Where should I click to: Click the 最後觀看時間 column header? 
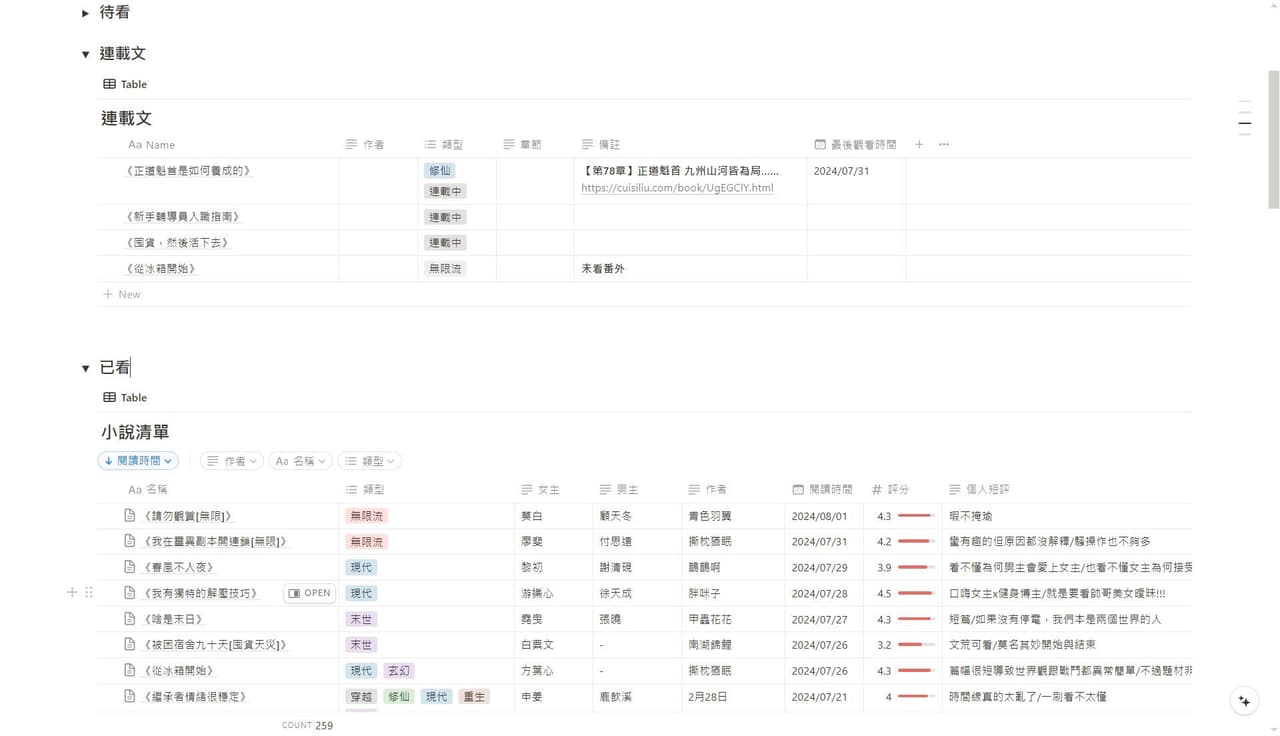click(x=856, y=145)
